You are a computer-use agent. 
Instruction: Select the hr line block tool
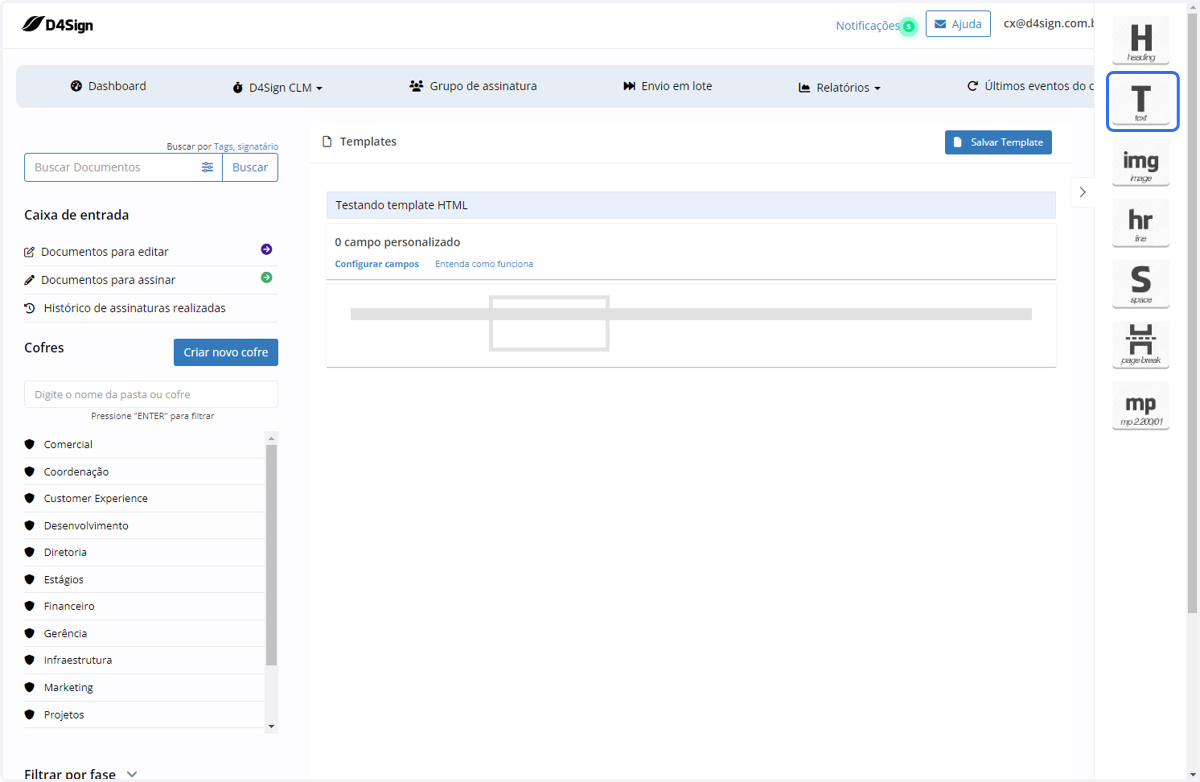pos(1141,223)
